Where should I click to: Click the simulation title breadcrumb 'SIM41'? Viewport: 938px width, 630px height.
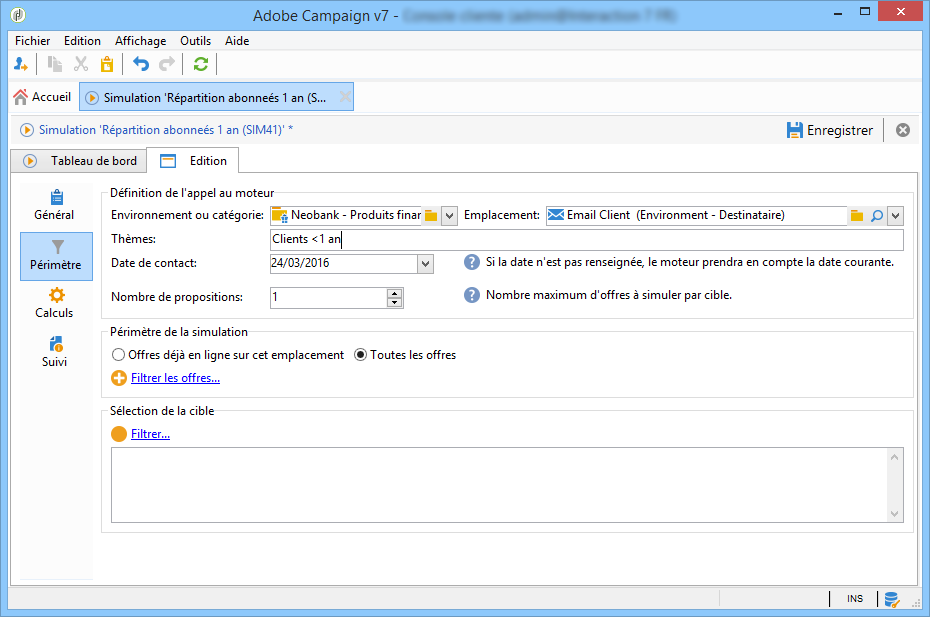[x=166, y=130]
